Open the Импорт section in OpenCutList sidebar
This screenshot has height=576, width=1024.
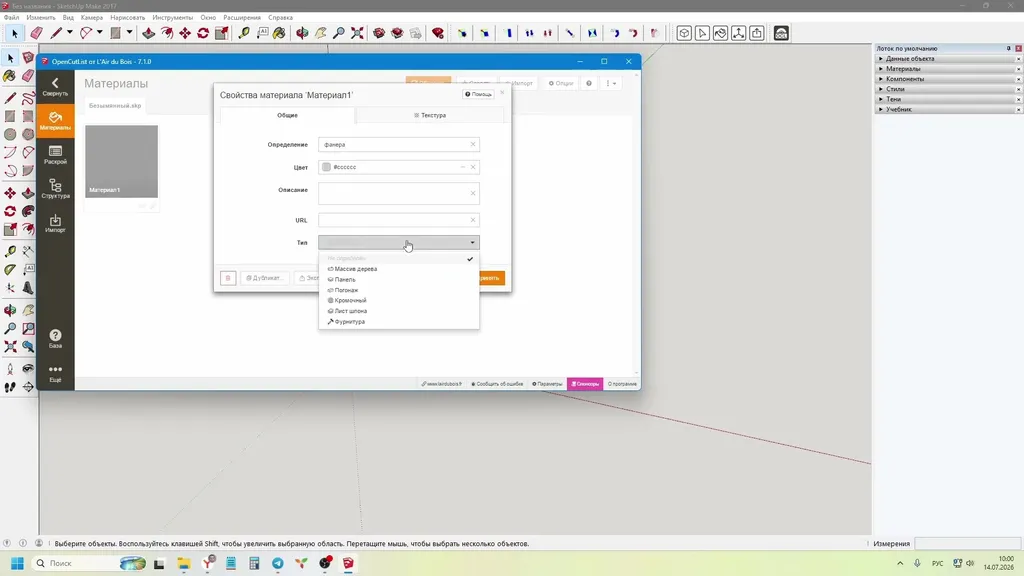pyautogui.click(x=56, y=223)
